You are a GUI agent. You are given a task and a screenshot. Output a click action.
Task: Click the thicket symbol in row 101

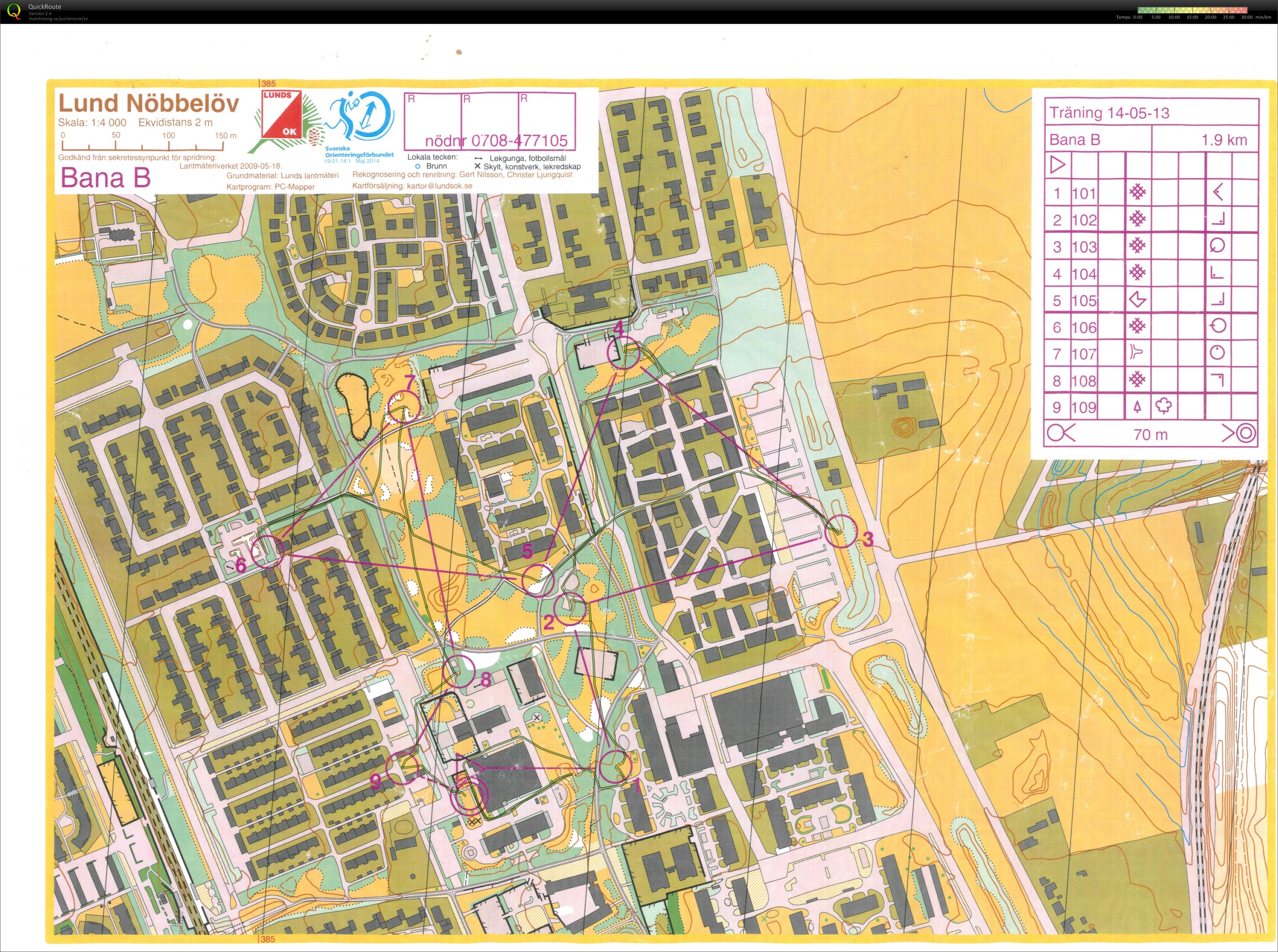pos(1137,192)
